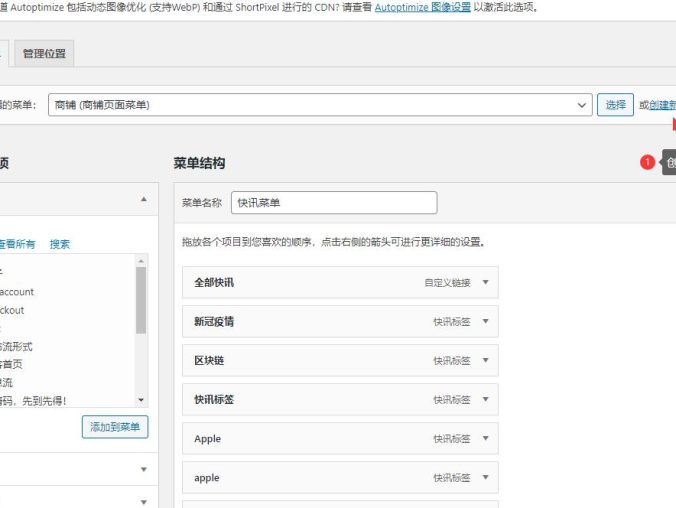676x508 pixels.
Task: Expand the 区块链 menu item arrow
Action: click(x=485, y=360)
